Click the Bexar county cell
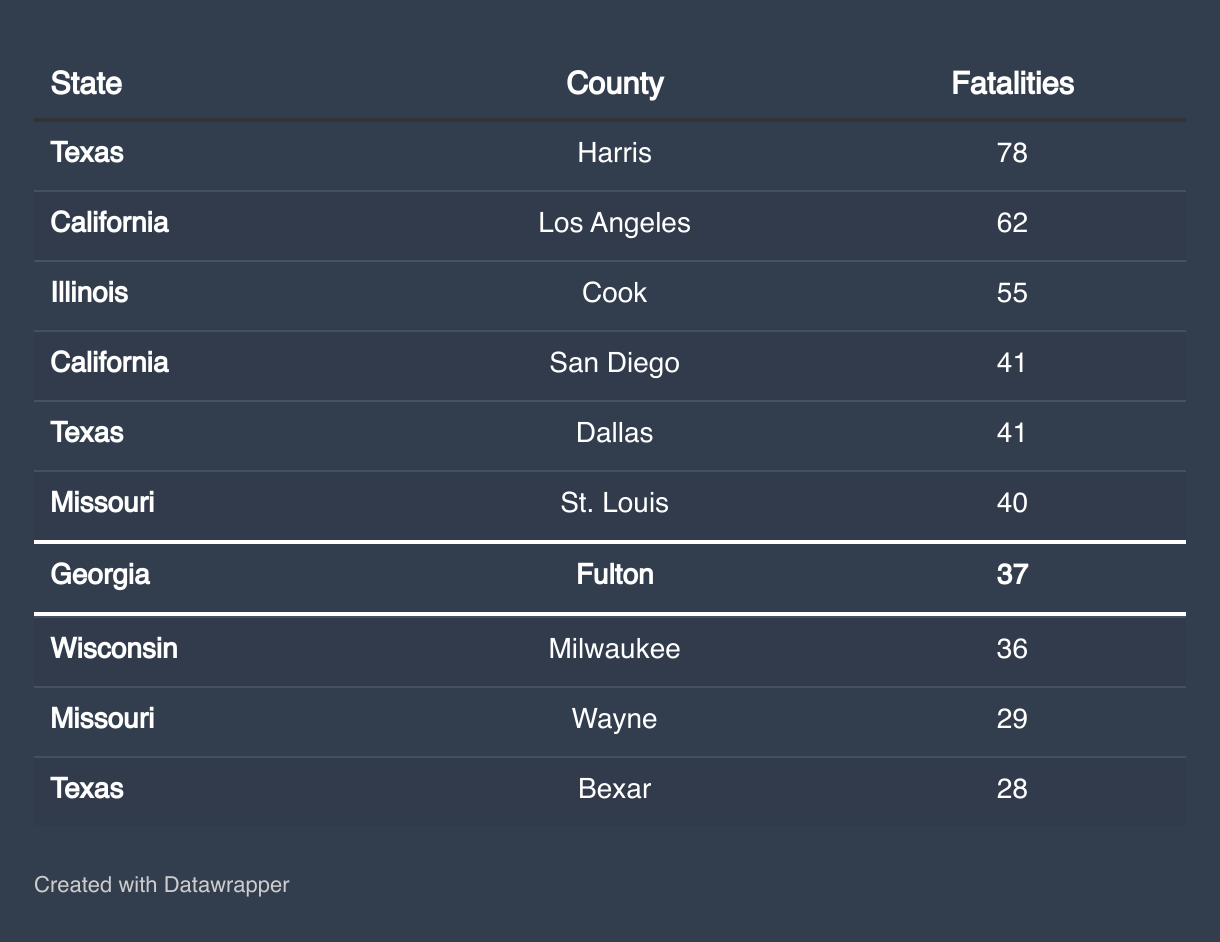 pyautogui.click(x=614, y=789)
